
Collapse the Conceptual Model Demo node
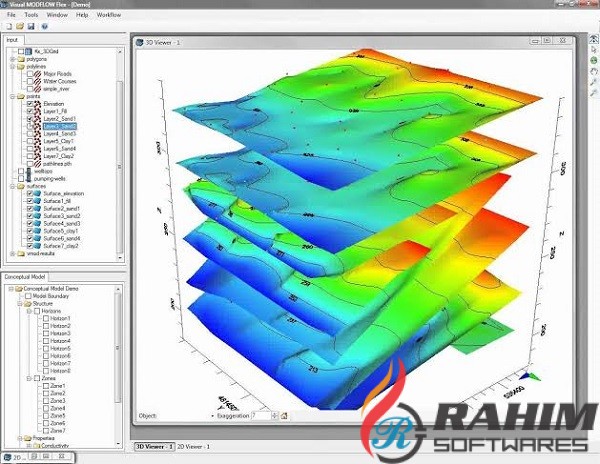click(11, 288)
